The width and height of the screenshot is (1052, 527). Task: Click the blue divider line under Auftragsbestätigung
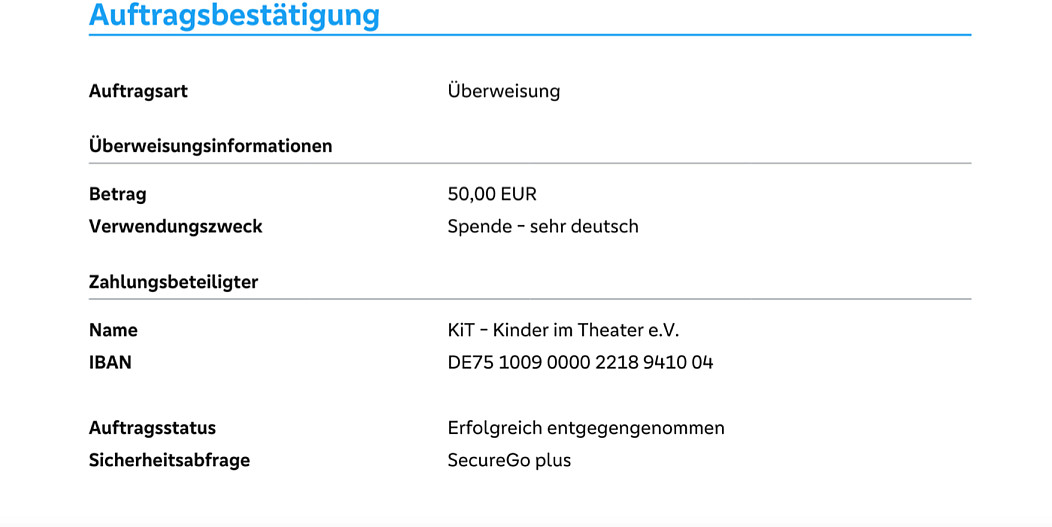coord(529,35)
